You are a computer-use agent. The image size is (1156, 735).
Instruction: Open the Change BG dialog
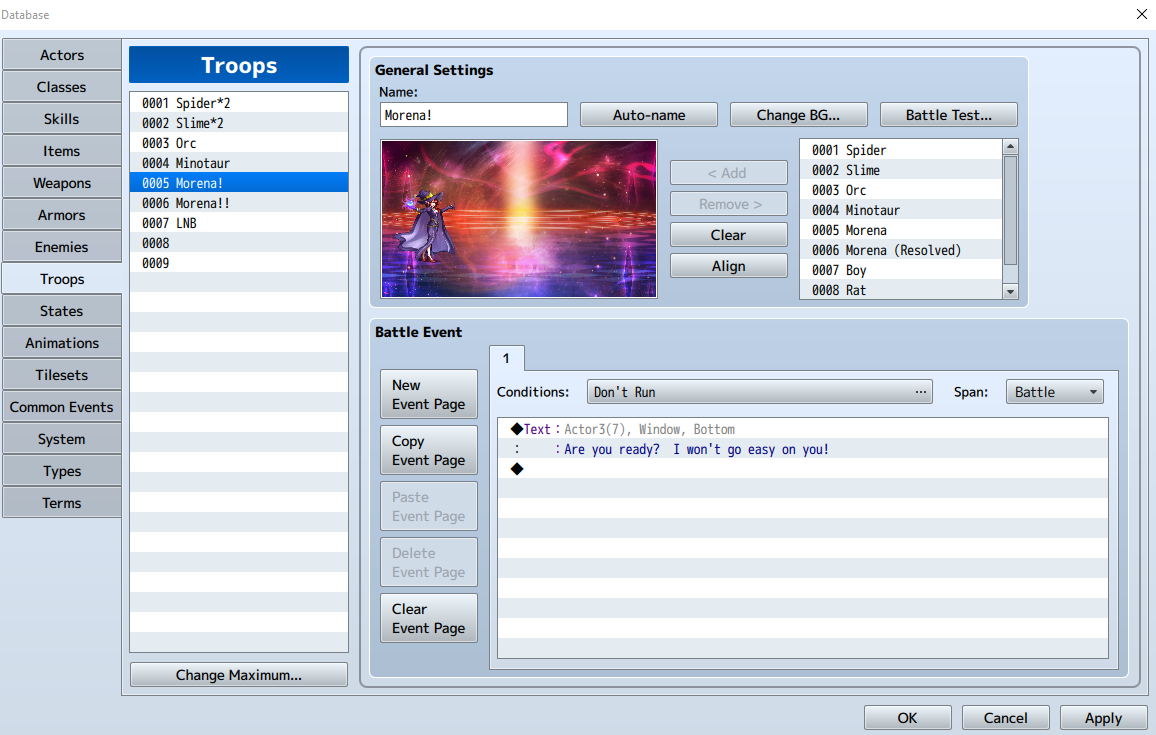[798, 114]
